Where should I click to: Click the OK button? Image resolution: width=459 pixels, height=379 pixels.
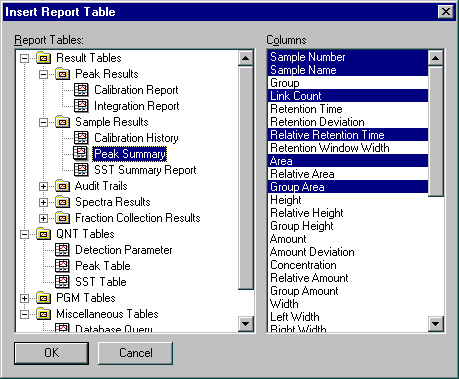point(52,353)
